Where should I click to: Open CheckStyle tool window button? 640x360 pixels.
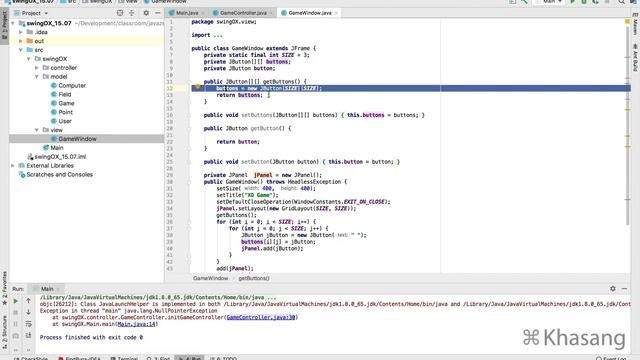point(31,358)
